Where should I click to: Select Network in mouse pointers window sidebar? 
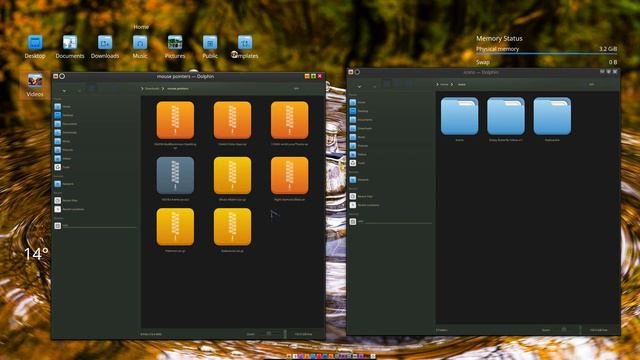pos(63,184)
